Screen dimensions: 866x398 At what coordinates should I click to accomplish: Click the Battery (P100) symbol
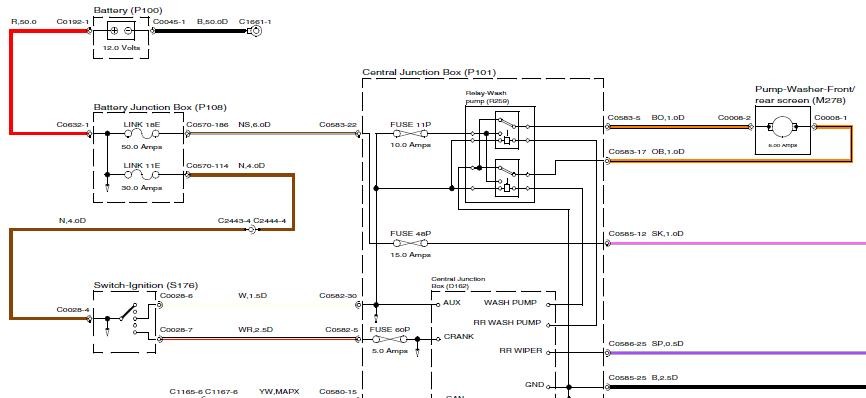pos(120,31)
